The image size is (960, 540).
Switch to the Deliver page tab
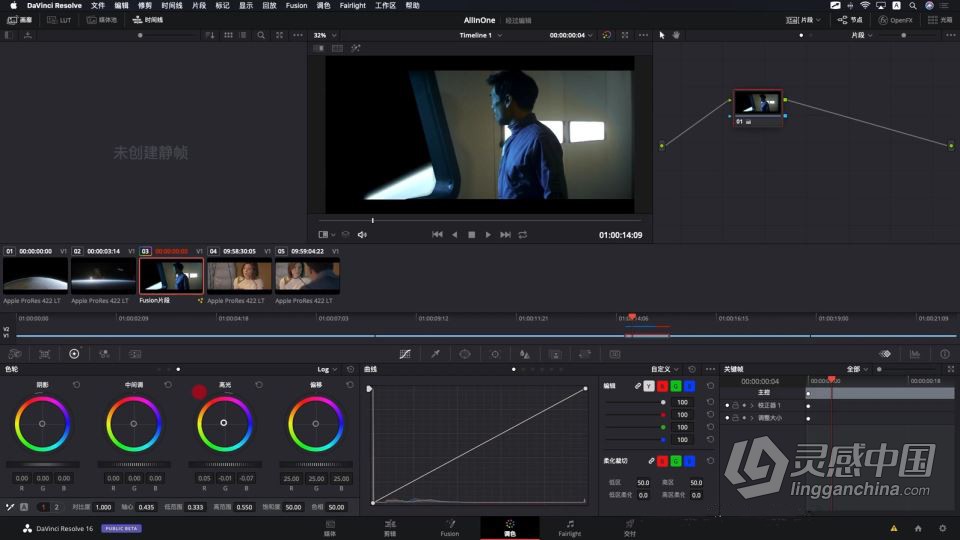pyautogui.click(x=629, y=528)
